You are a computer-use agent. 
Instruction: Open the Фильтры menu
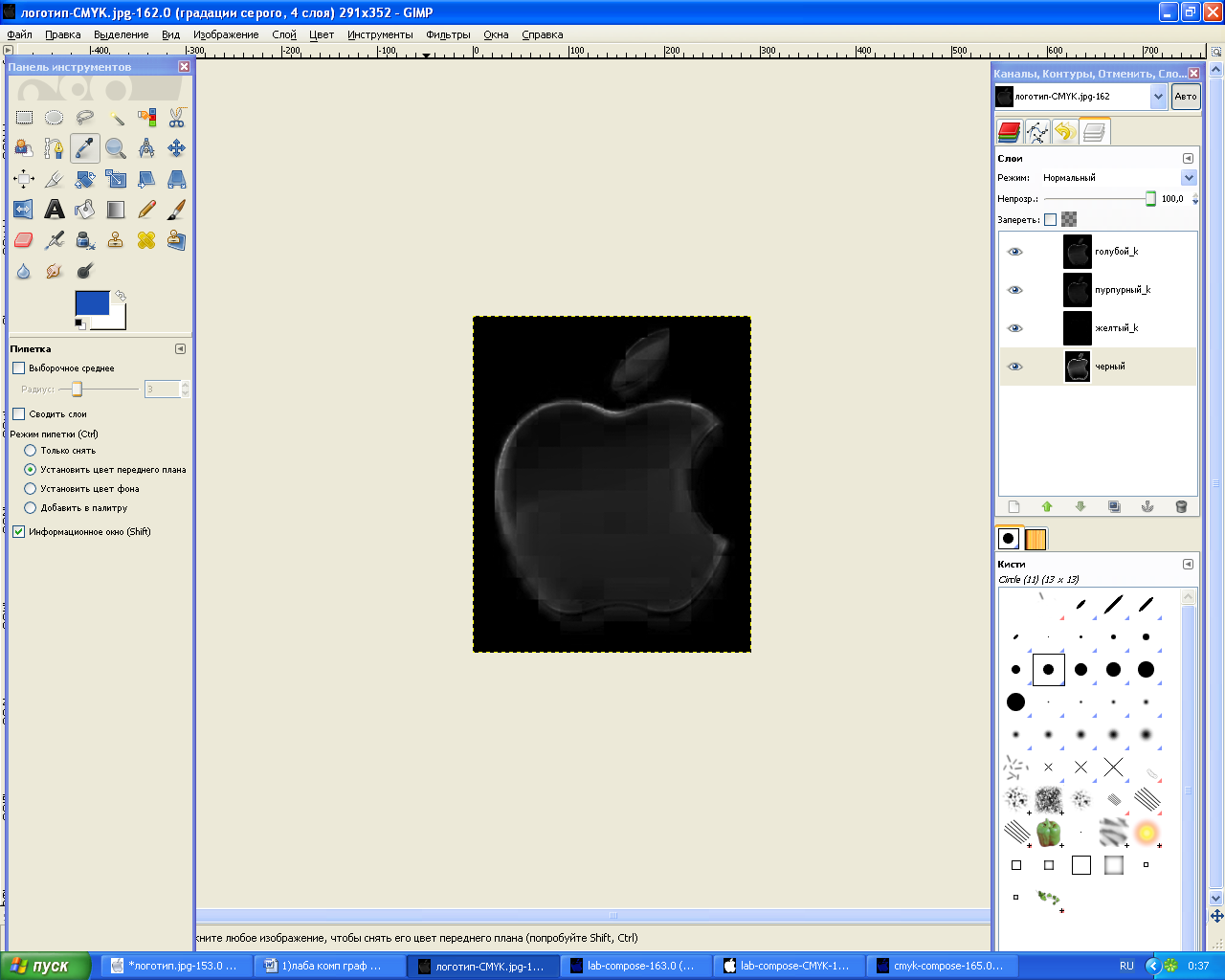[x=448, y=34]
